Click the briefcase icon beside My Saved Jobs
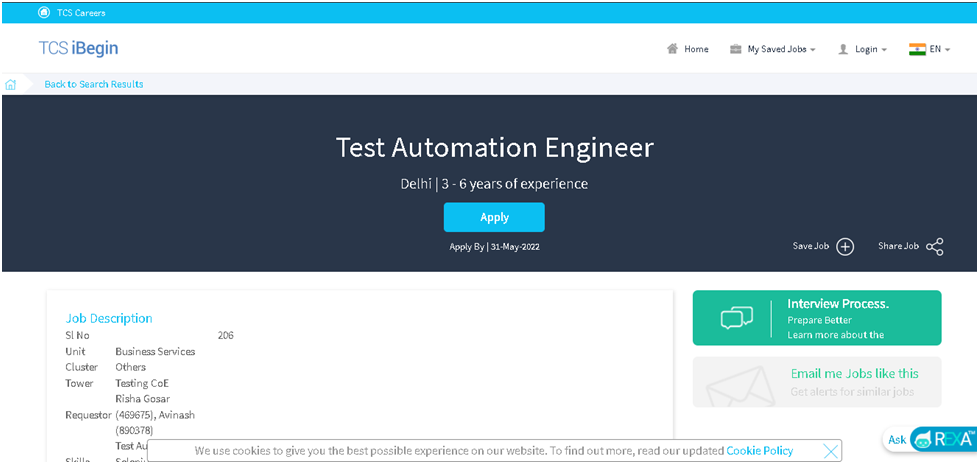Viewport: 979px width, 464px height. tap(735, 49)
